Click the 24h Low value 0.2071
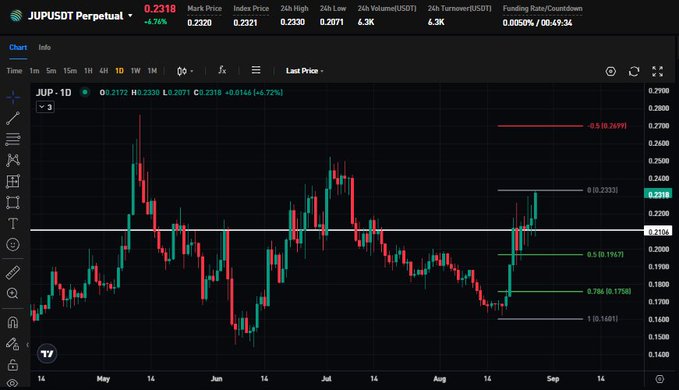 point(331,22)
